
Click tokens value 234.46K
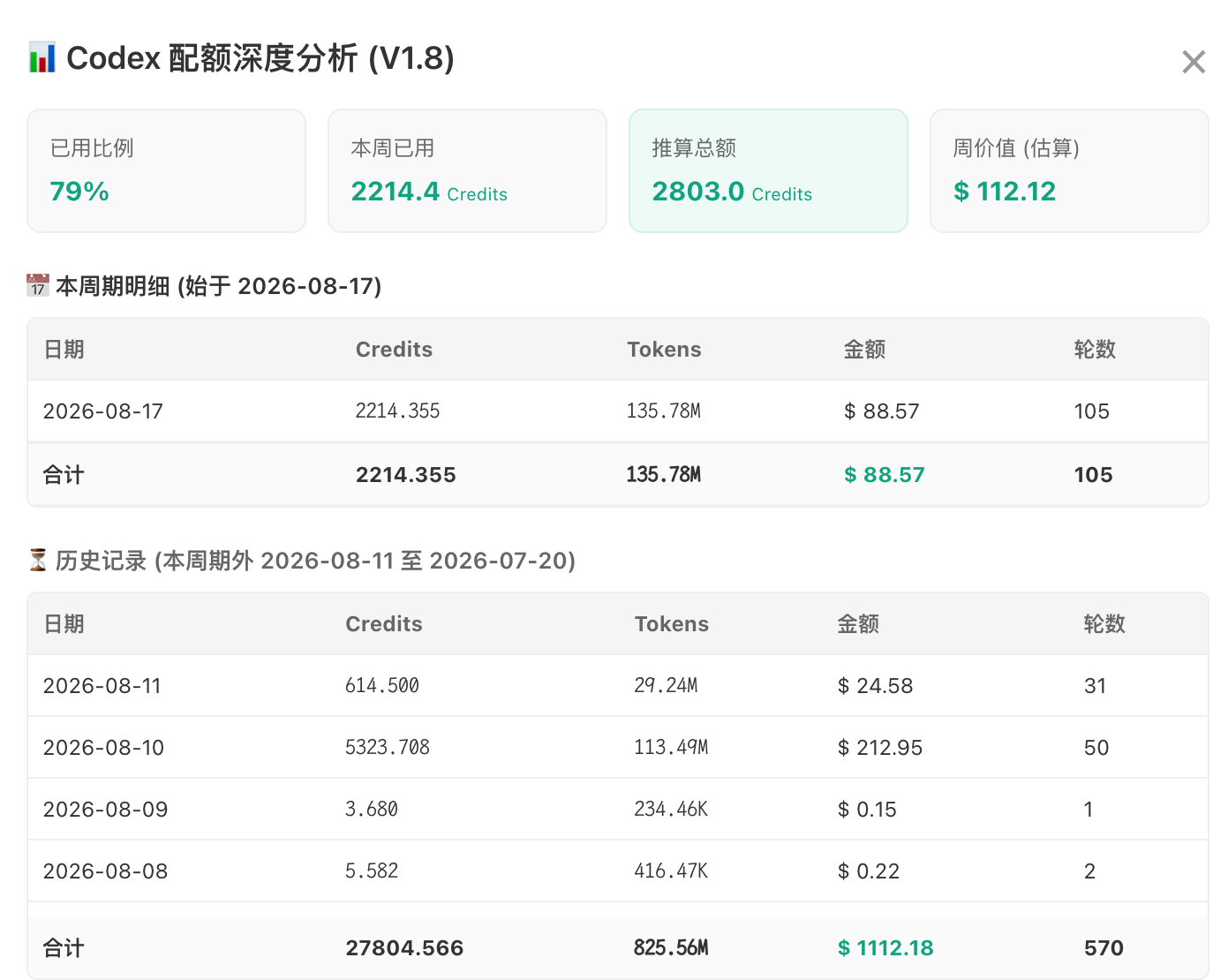[x=672, y=810]
